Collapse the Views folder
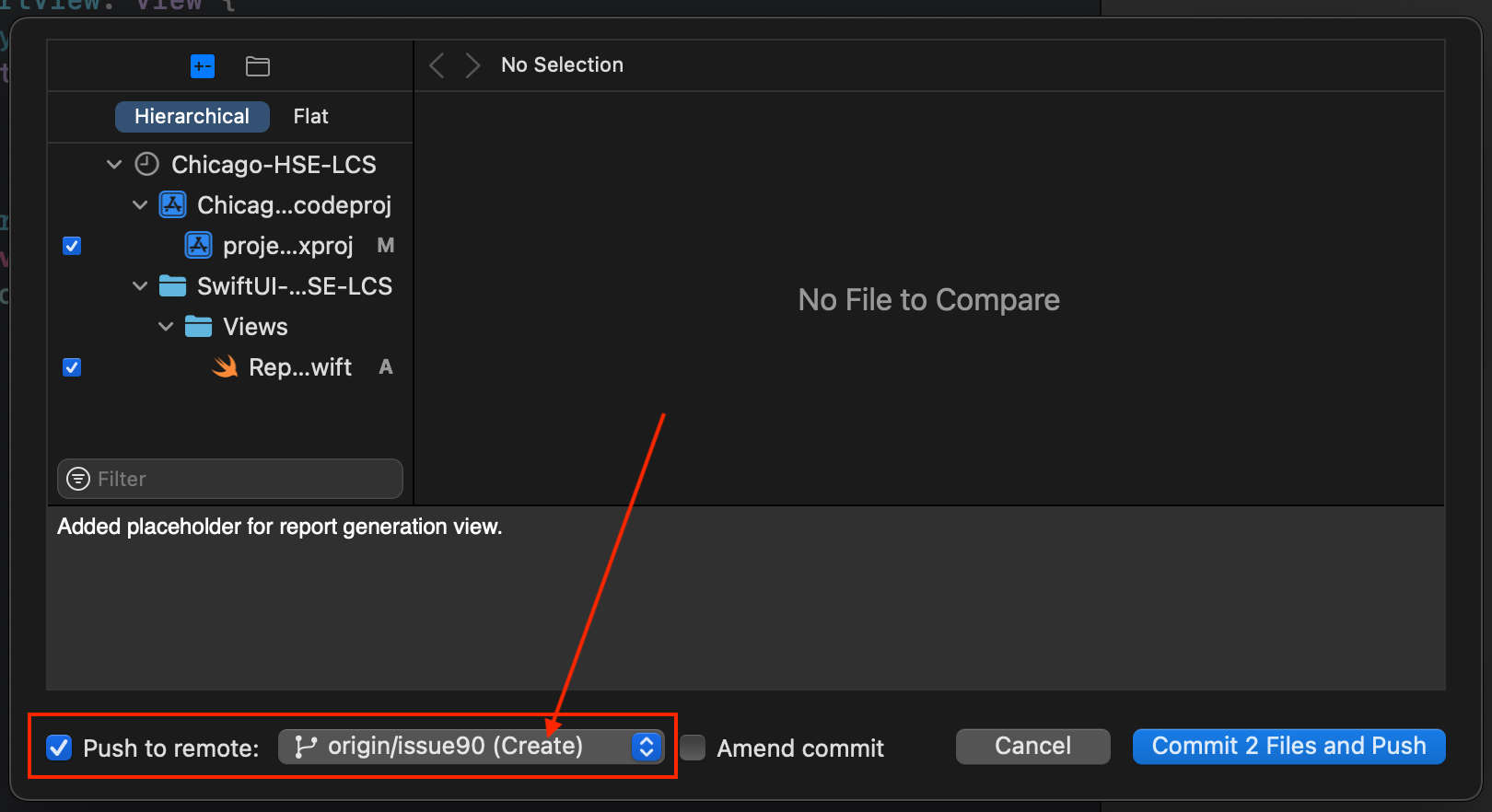The height and width of the screenshot is (812, 1492). [x=166, y=327]
